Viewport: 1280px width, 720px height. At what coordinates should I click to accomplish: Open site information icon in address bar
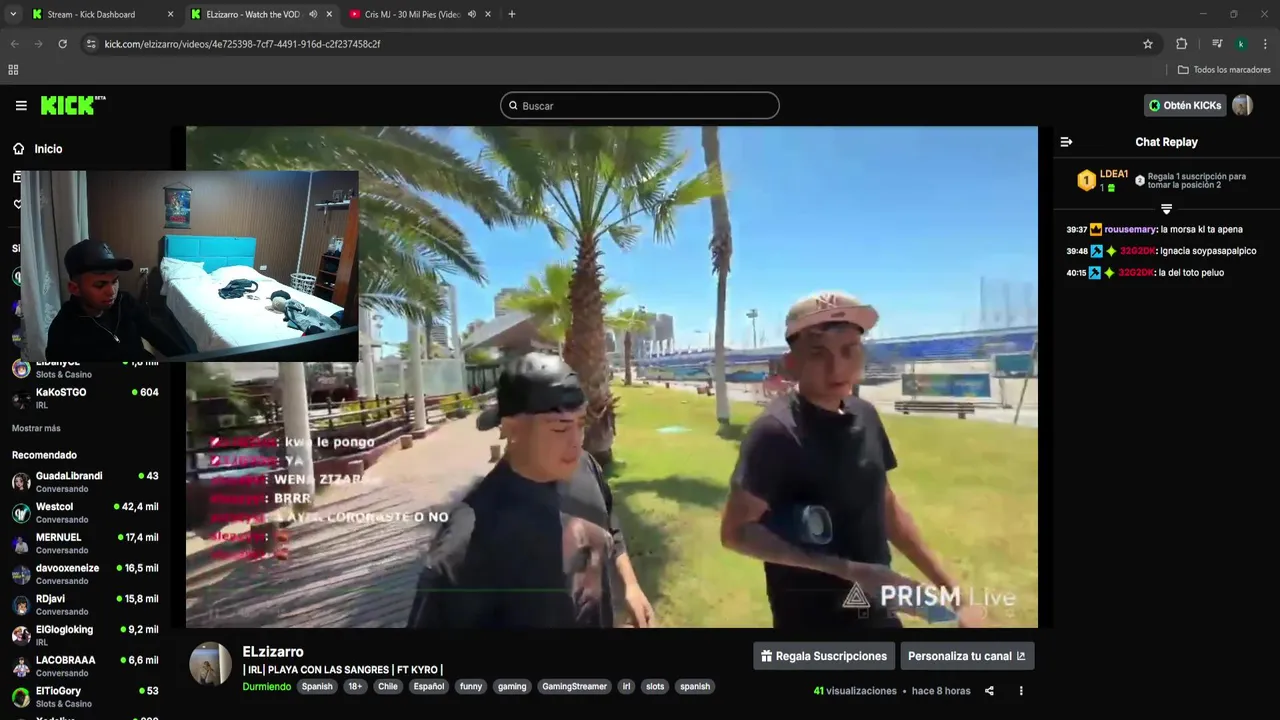[x=91, y=44]
